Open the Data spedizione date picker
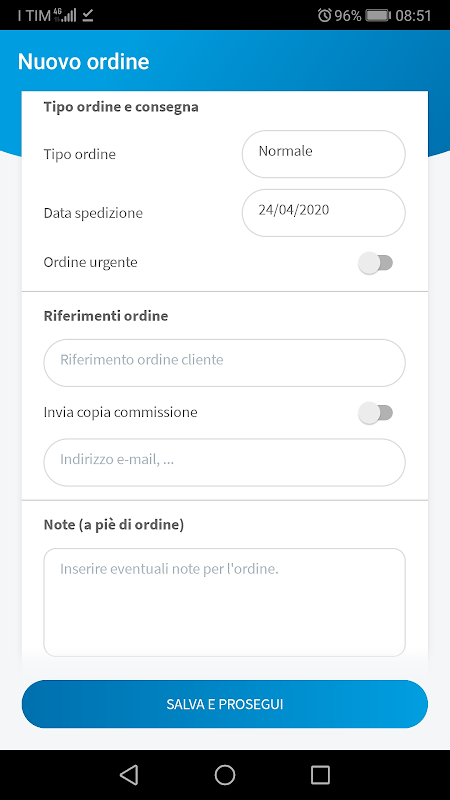 point(323,213)
